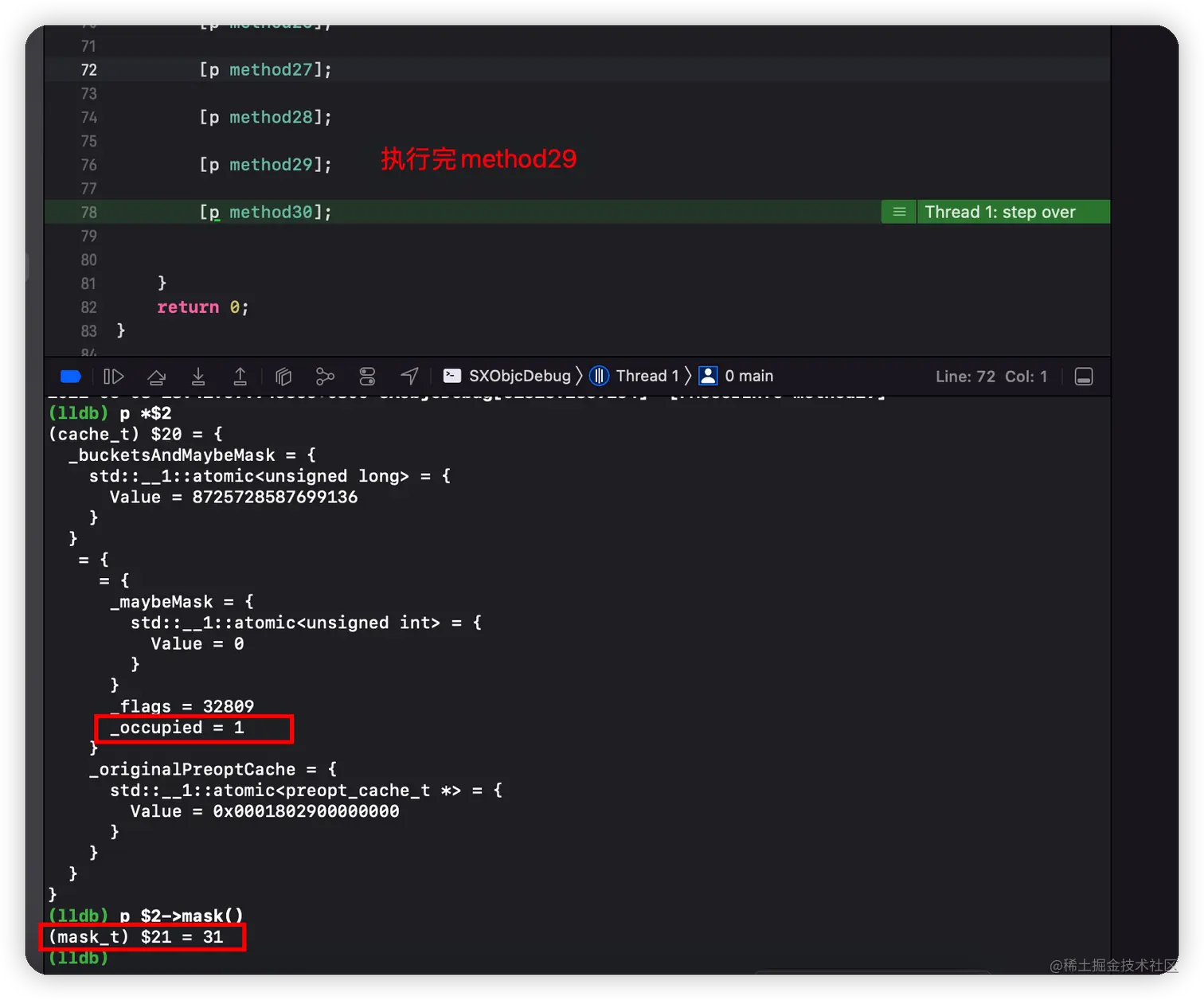Viewport: 1204px width, 1000px height.
Task: Click line number 82 in the gutter
Action: point(88,307)
